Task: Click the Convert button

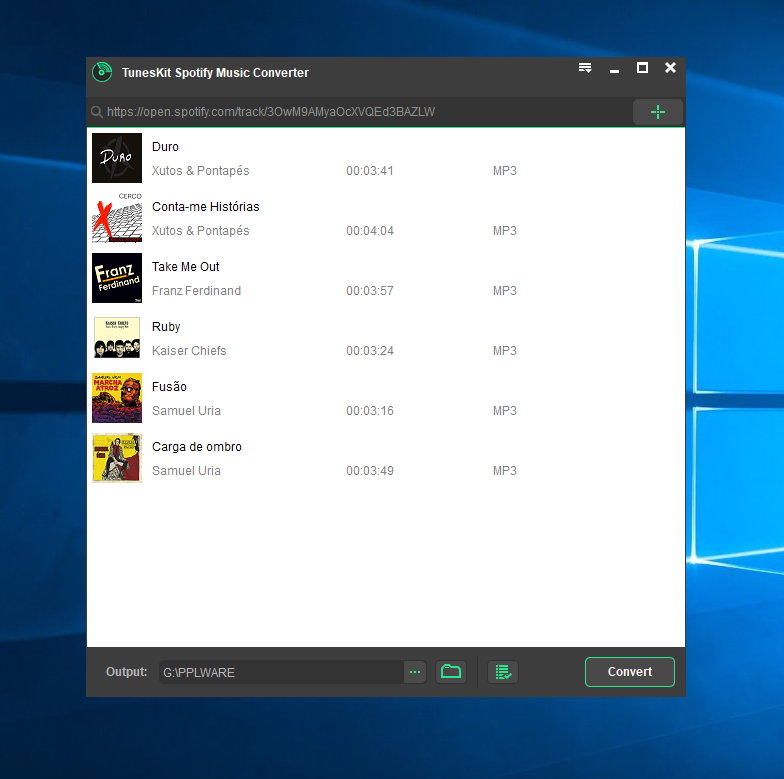Action: 629,672
